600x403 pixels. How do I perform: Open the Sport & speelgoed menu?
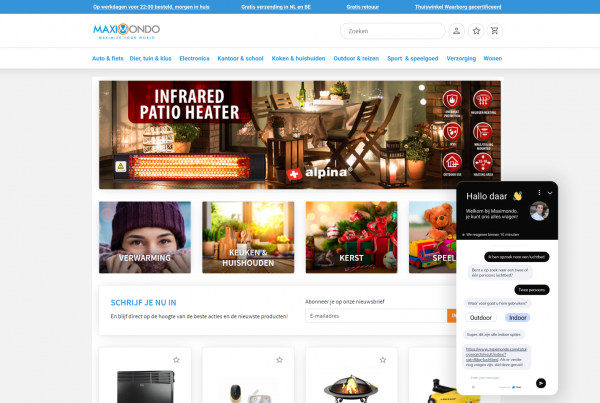pyautogui.click(x=412, y=59)
